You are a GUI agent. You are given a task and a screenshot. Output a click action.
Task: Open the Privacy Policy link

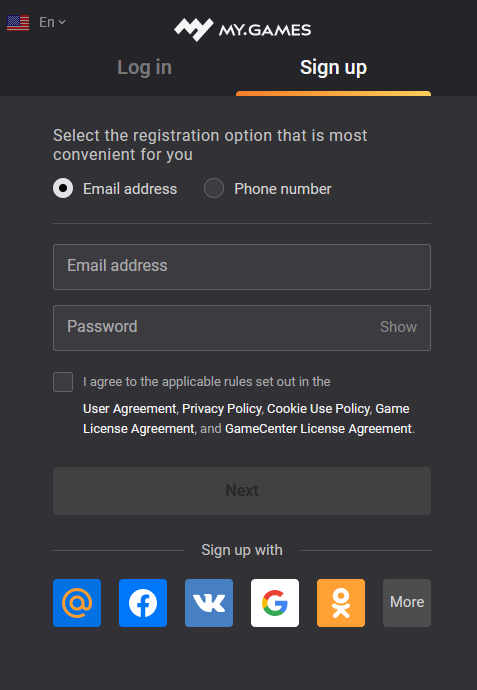(222, 409)
